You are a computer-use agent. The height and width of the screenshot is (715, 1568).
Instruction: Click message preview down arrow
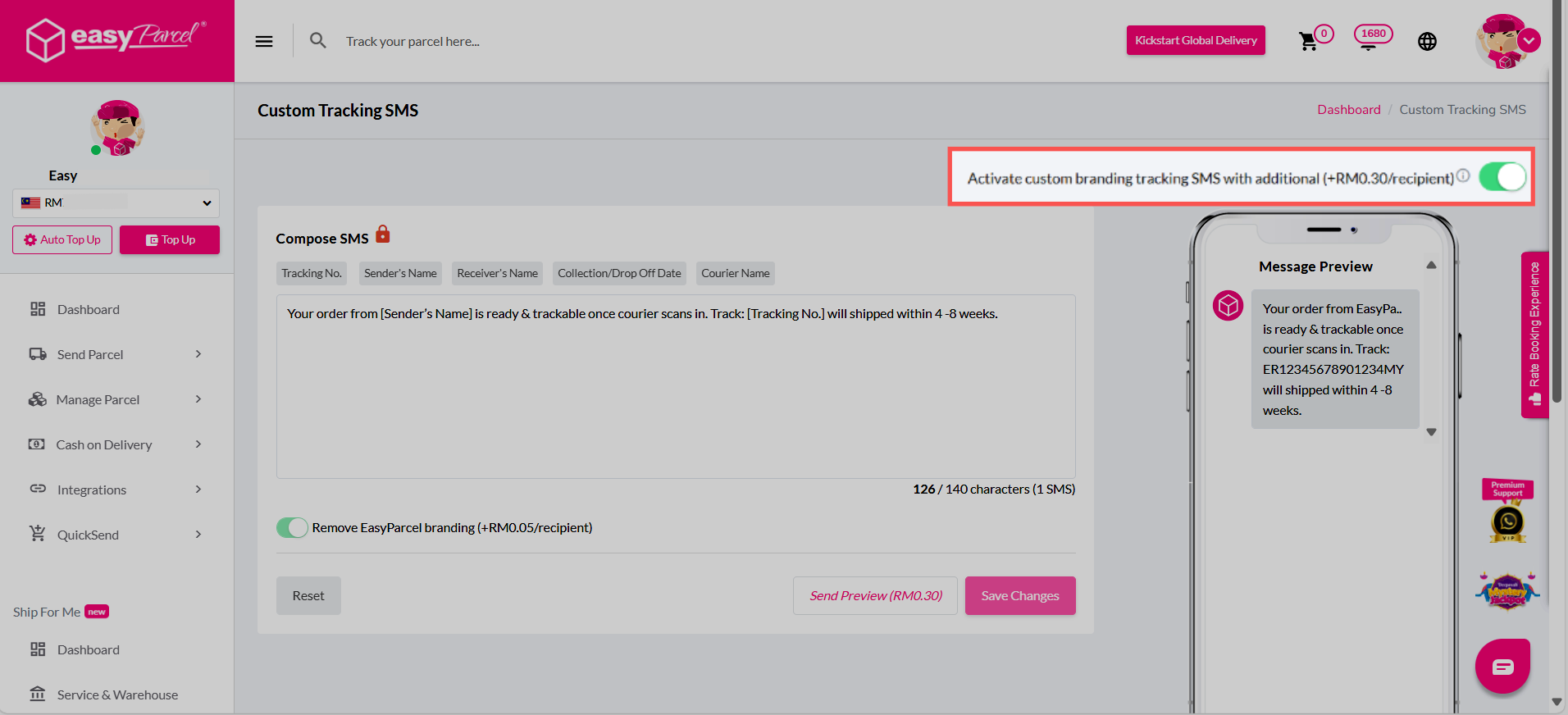[1431, 432]
